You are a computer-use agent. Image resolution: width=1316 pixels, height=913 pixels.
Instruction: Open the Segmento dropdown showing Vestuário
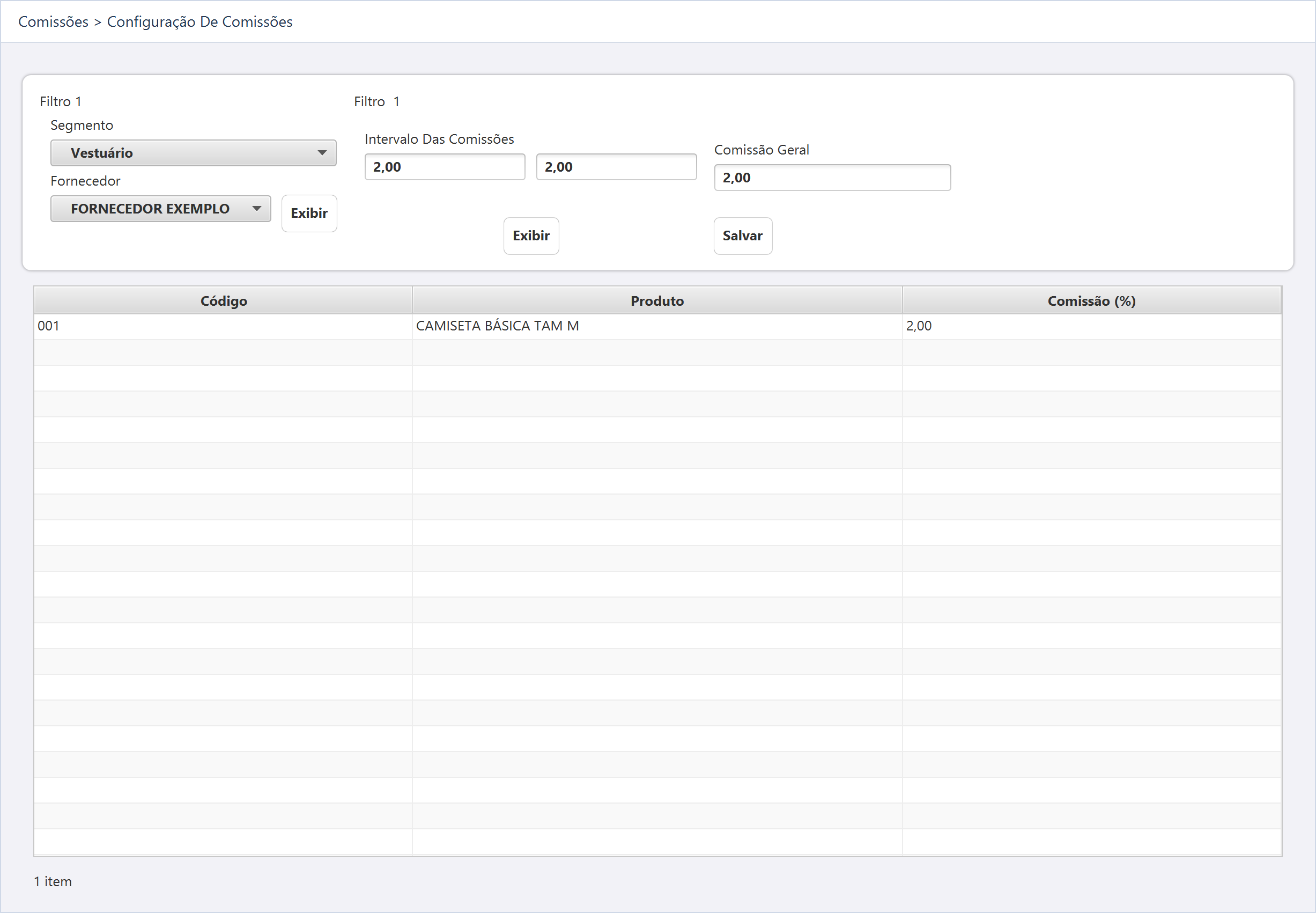point(193,153)
